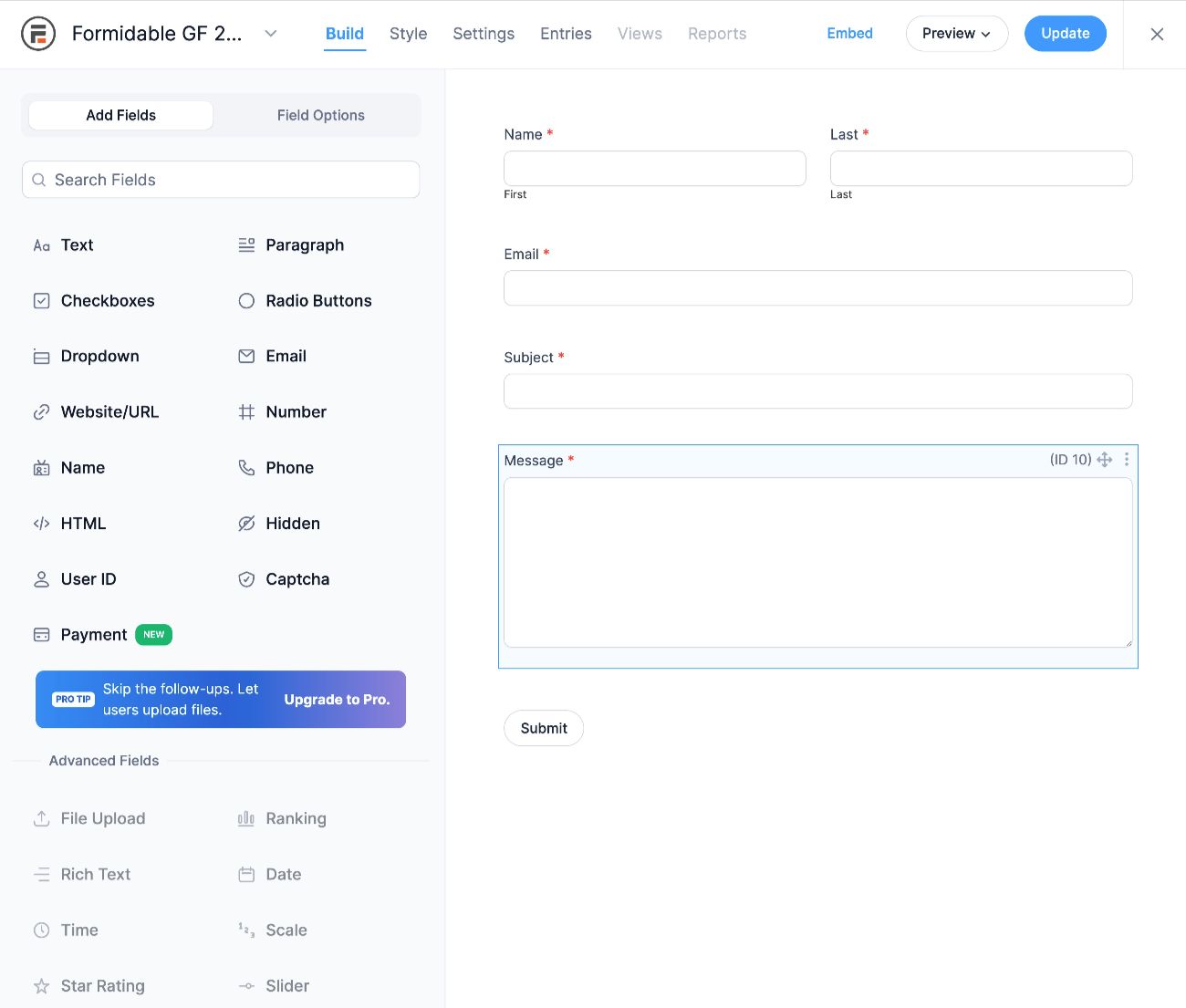Screen dimensions: 1186x1008
Task: Select the File Upload icon
Action: (42, 818)
